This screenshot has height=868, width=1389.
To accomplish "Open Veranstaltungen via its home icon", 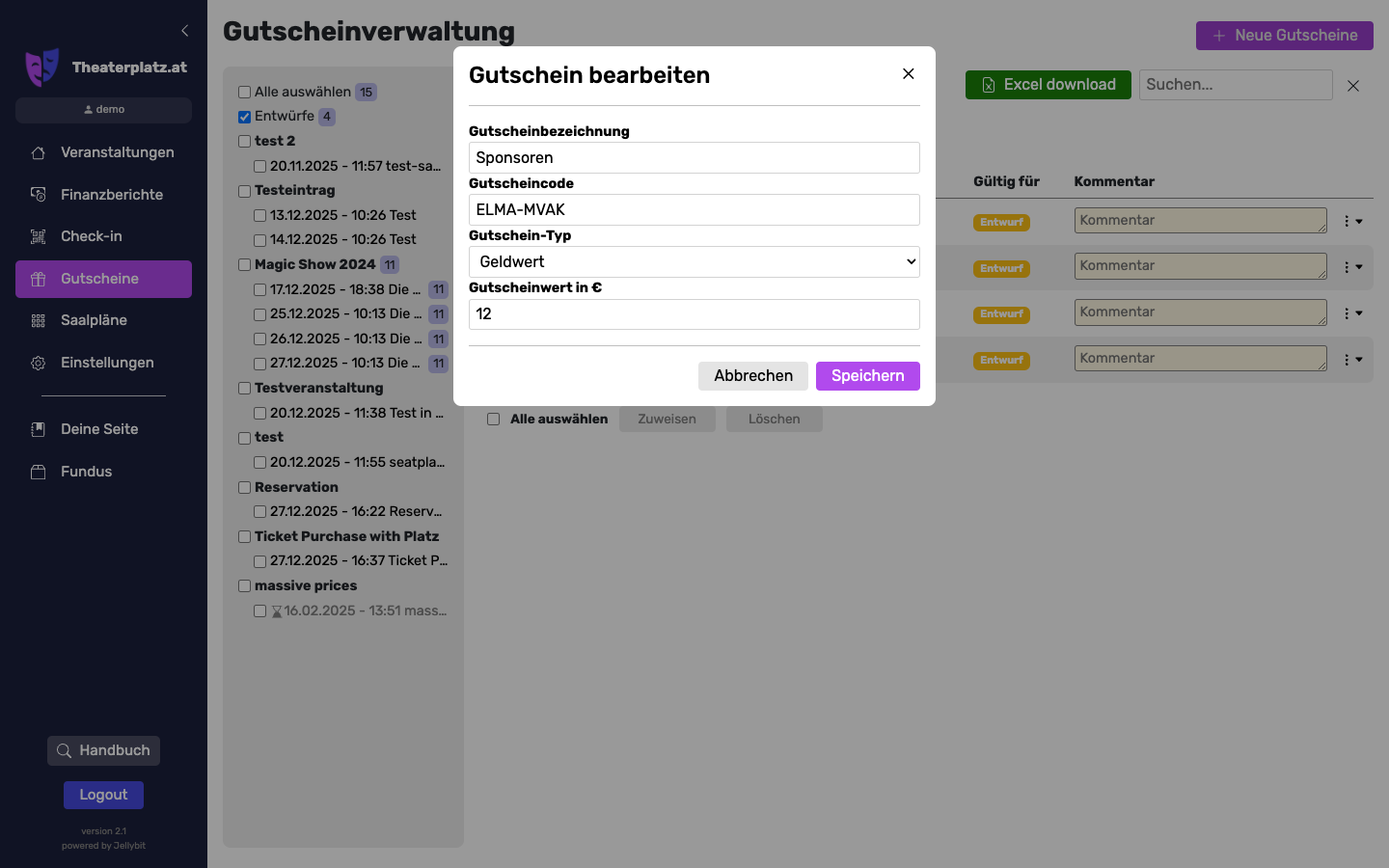I will 39,152.
